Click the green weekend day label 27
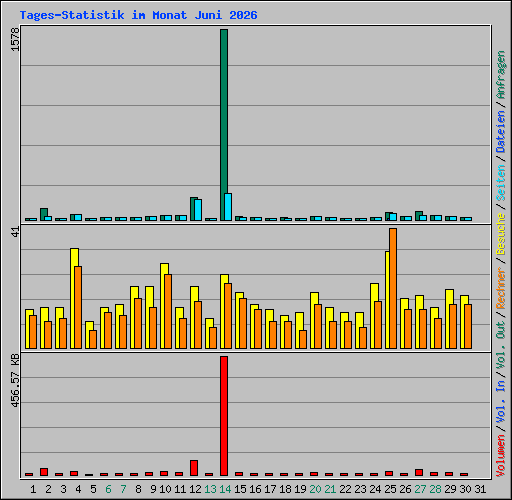 (x=420, y=489)
